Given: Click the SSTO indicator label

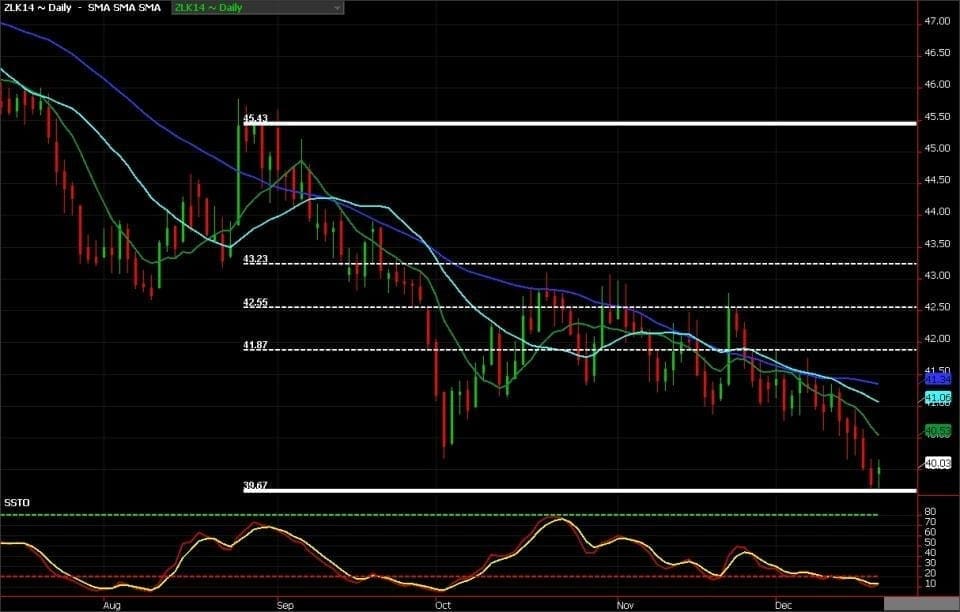Looking at the screenshot, I should 16,501.
